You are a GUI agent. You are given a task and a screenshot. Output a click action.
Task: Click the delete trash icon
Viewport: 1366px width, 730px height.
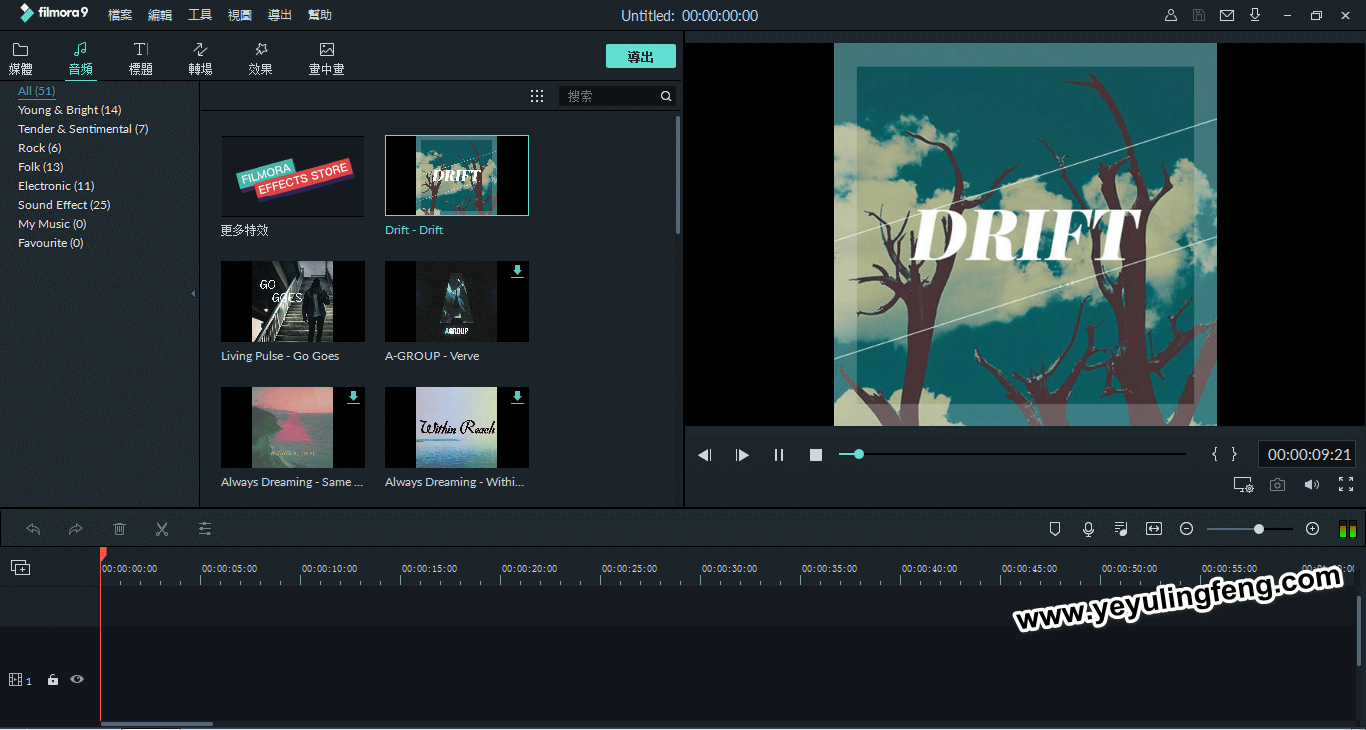point(119,529)
